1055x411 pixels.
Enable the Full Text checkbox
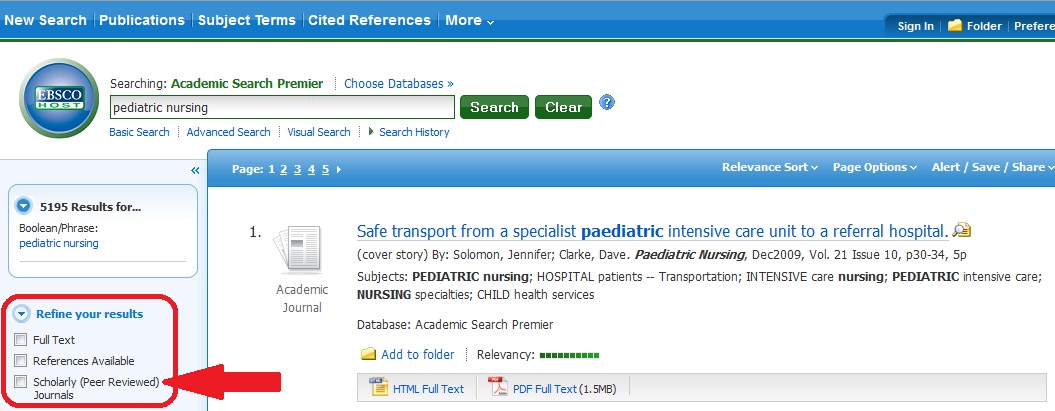click(x=21, y=340)
